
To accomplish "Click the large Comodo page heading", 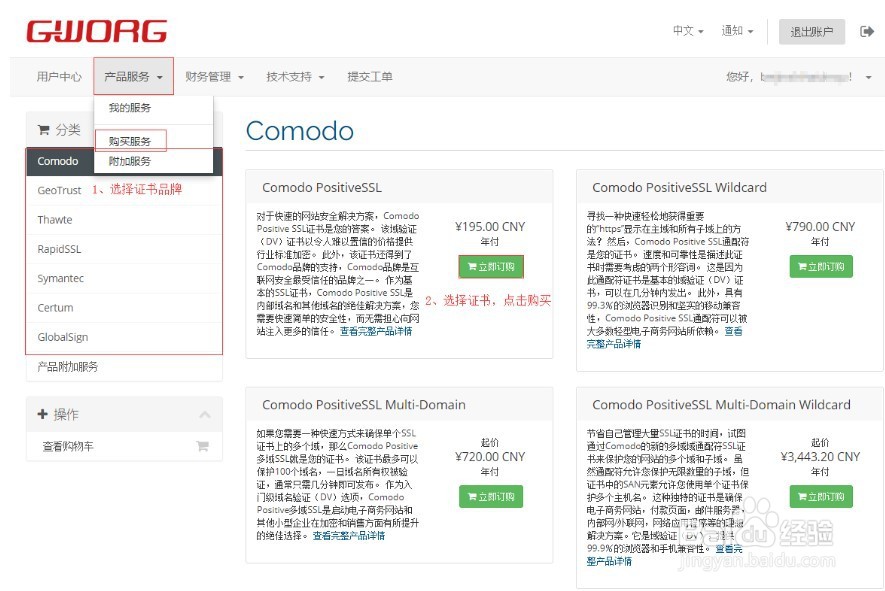I will click(x=300, y=131).
